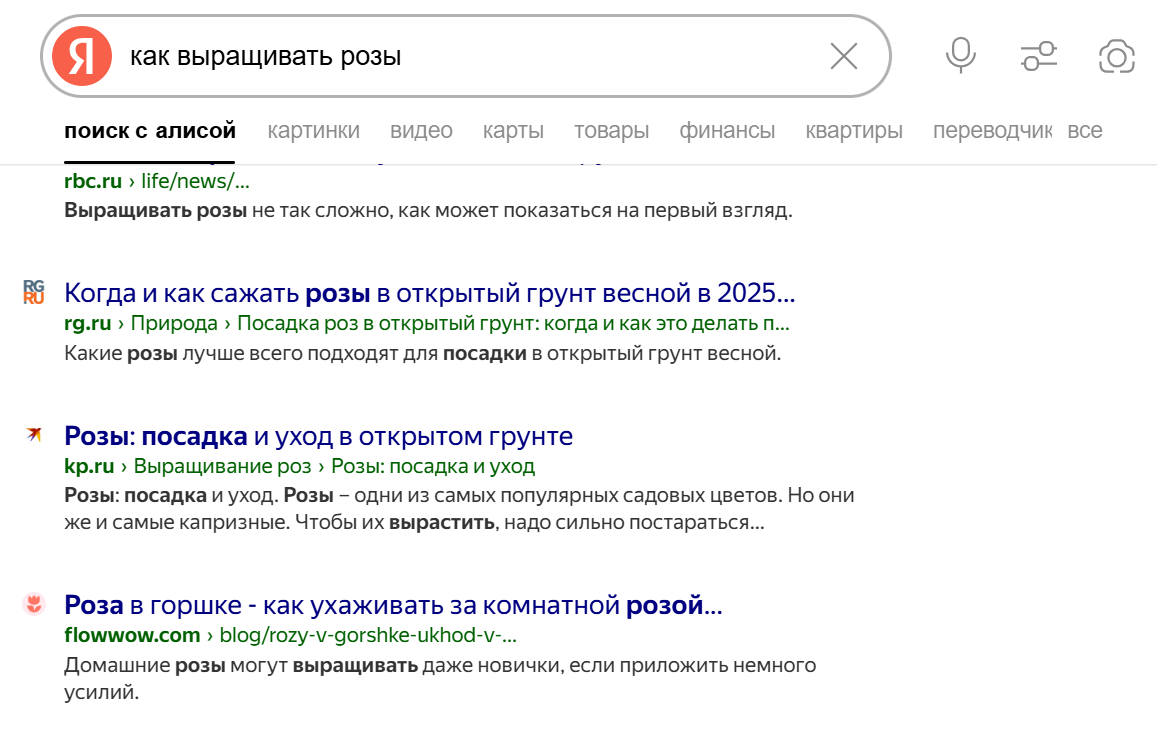Click the RG.RU site favicon
The height and width of the screenshot is (743, 1157).
tap(34, 293)
